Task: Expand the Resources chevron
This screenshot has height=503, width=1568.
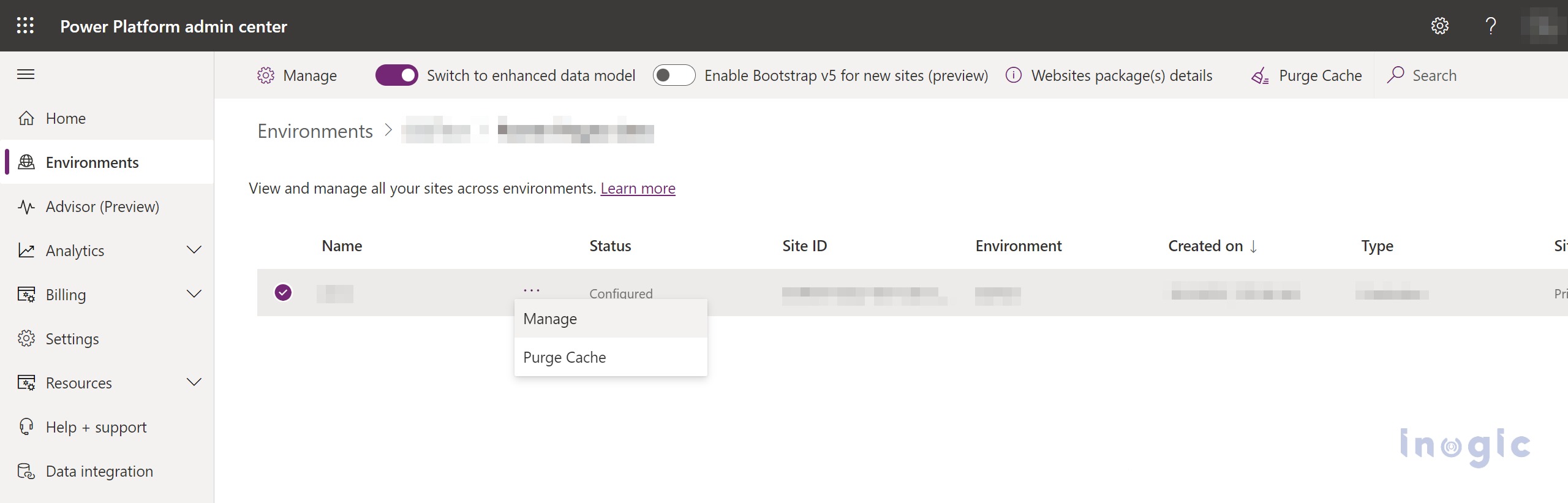Action: [x=194, y=382]
